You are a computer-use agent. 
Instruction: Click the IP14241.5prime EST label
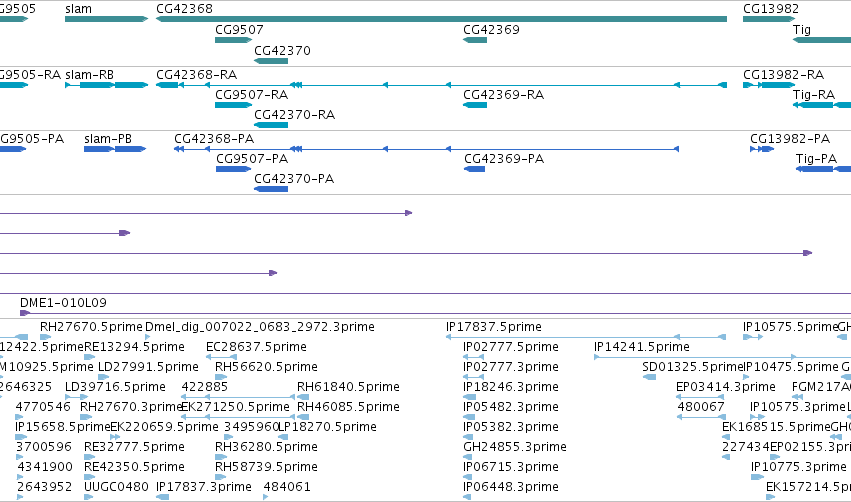click(x=642, y=347)
